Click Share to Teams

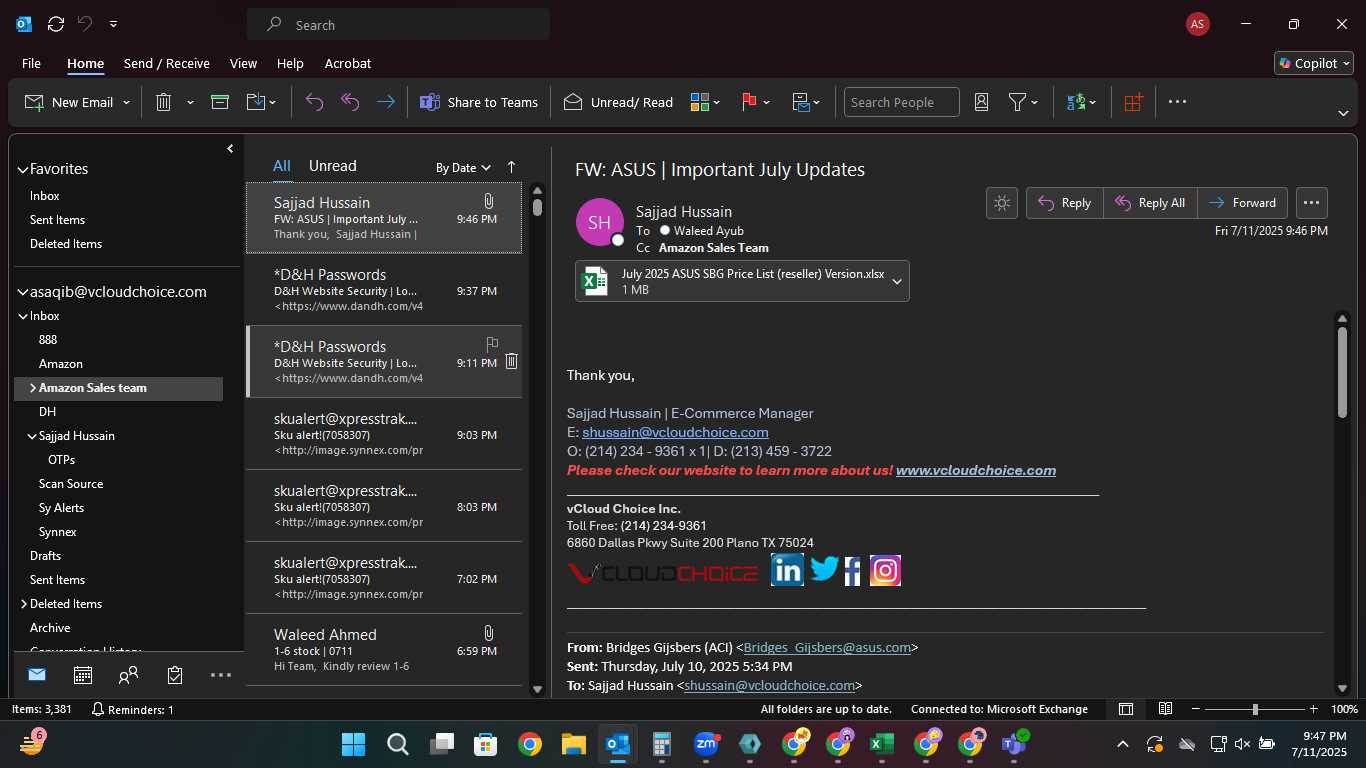(478, 102)
